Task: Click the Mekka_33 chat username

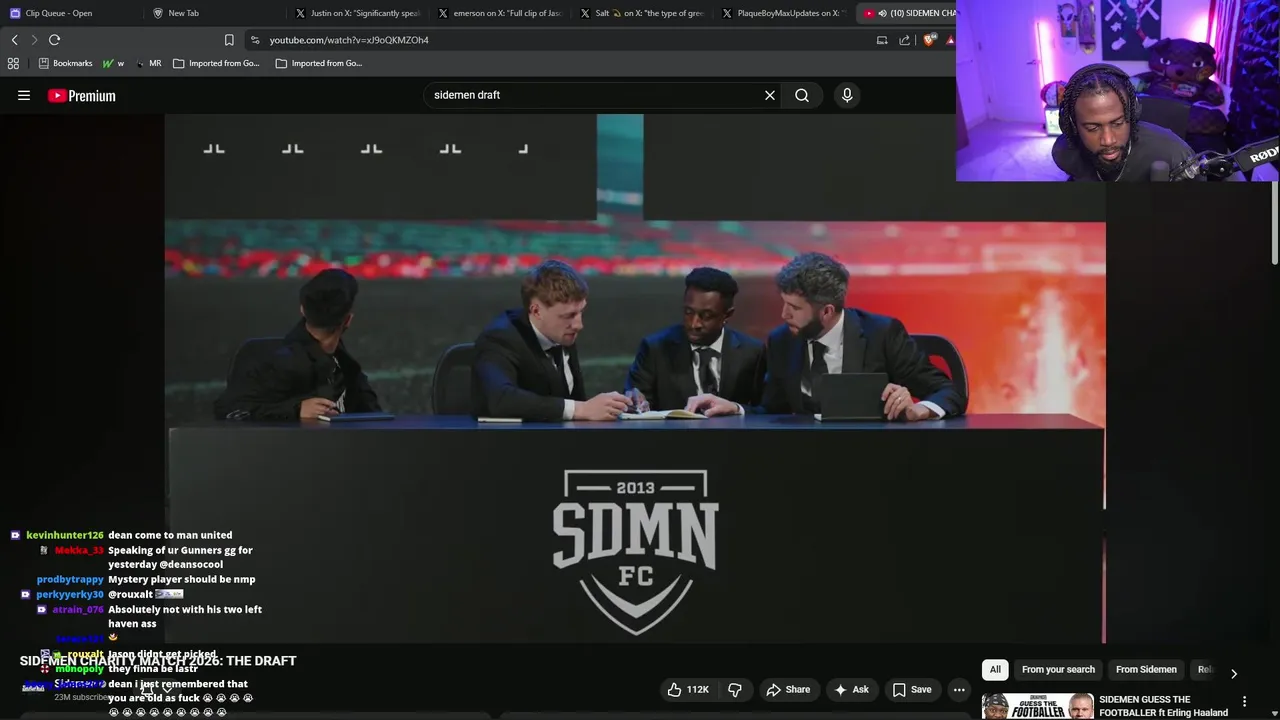Action: click(79, 550)
